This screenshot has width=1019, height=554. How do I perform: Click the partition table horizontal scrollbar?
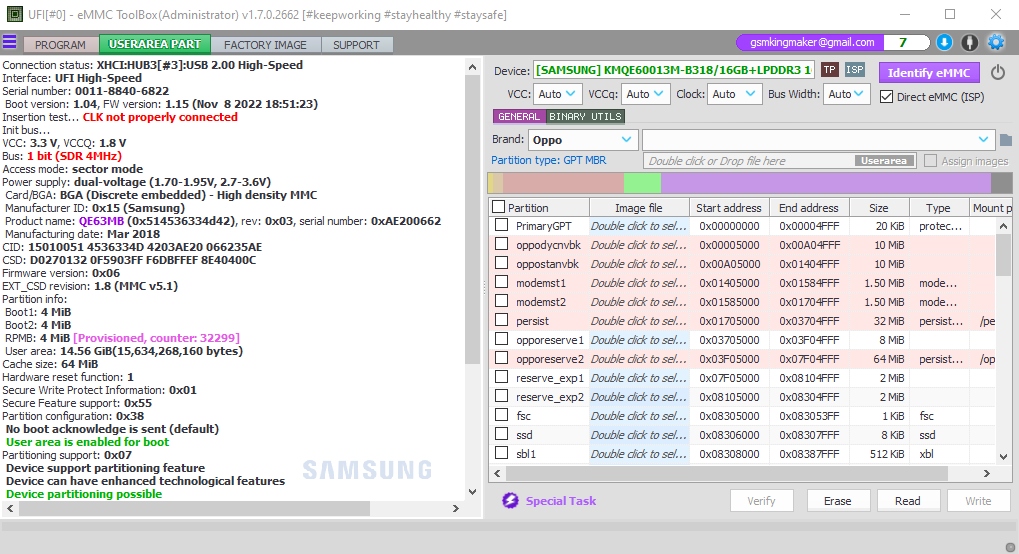click(727, 473)
